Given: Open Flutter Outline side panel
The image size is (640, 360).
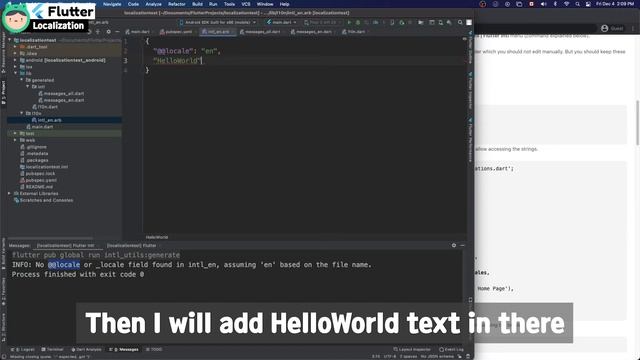Looking at the screenshot, I should (470, 48).
